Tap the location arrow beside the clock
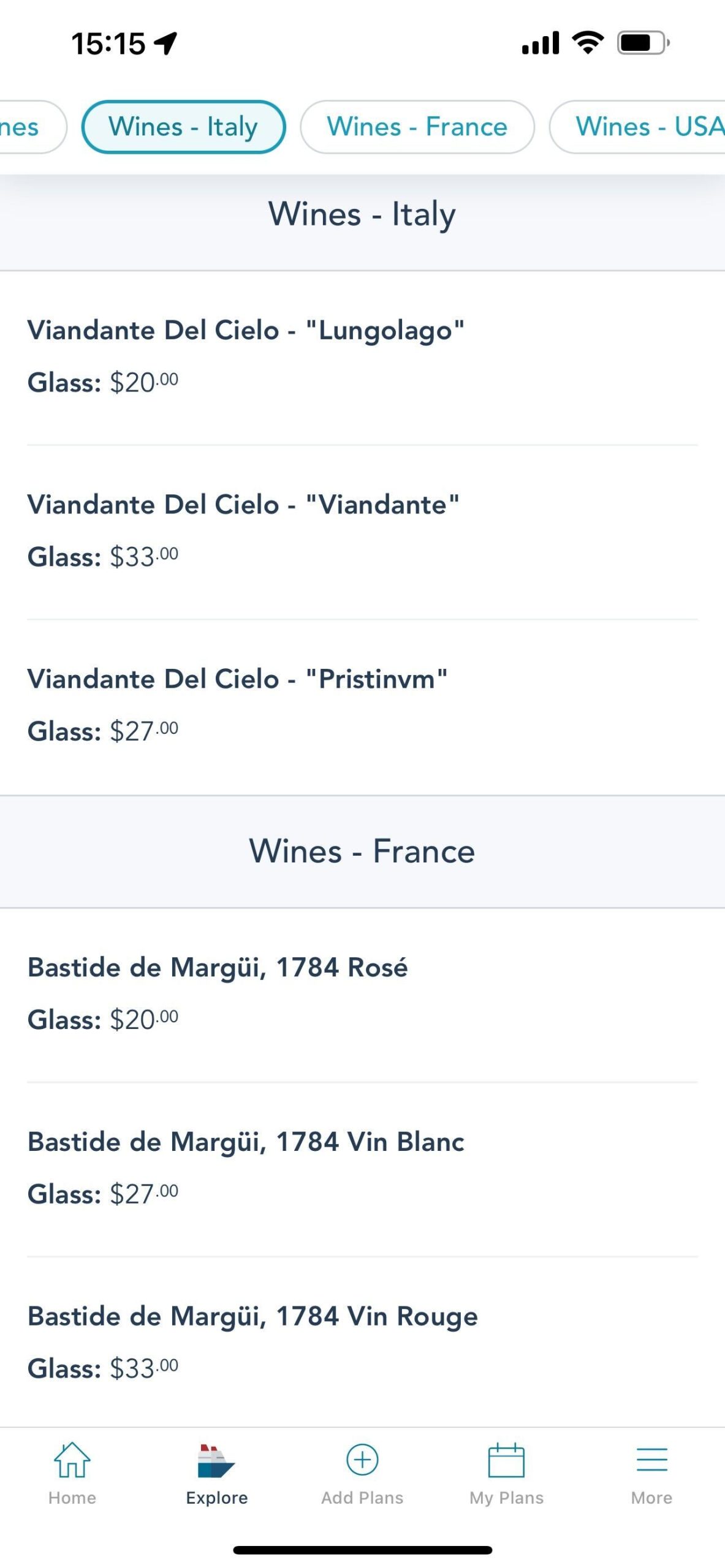The height and width of the screenshot is (1568, 725). click(165, 43)
